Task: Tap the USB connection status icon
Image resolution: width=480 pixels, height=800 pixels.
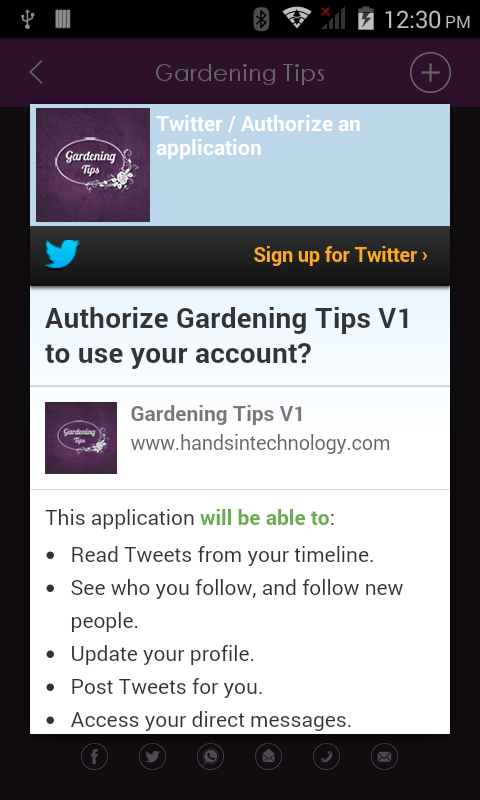Action: (x=28, y=19)
